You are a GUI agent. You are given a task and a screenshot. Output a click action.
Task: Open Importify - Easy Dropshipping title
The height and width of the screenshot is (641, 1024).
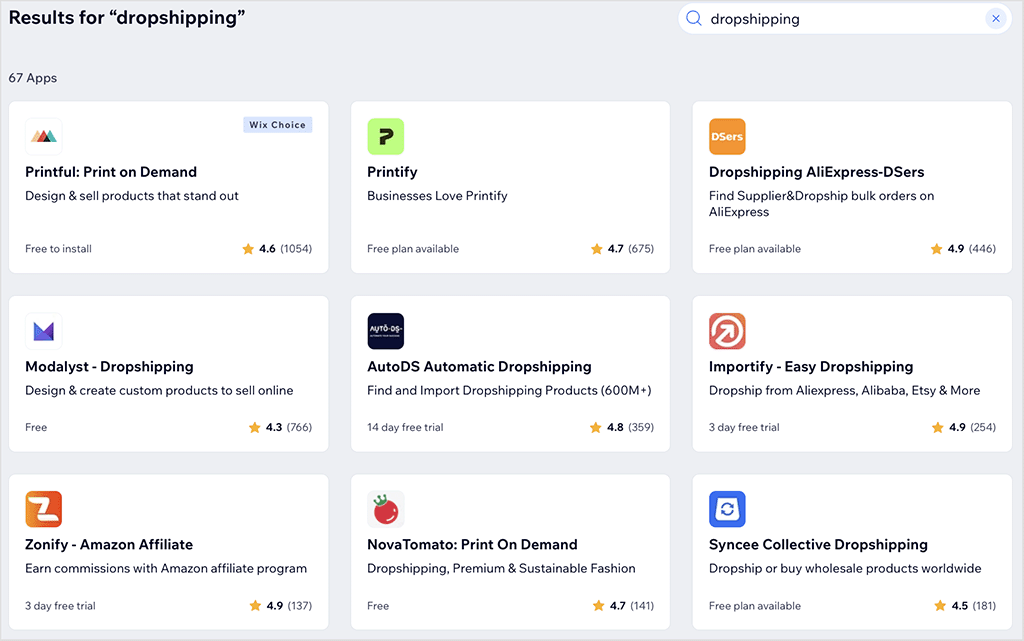point(811,366)
